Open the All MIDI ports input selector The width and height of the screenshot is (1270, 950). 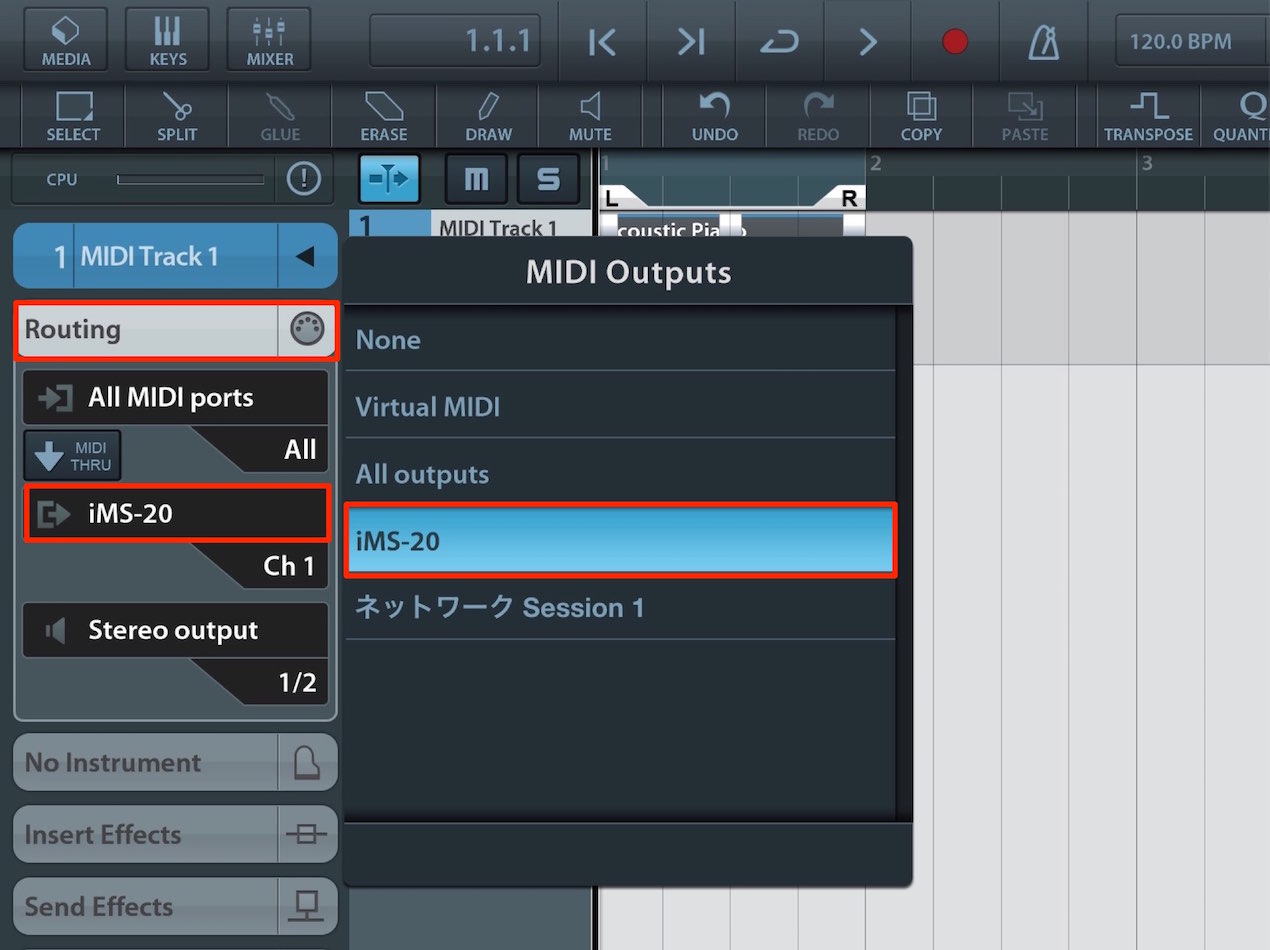click(175, 397)
